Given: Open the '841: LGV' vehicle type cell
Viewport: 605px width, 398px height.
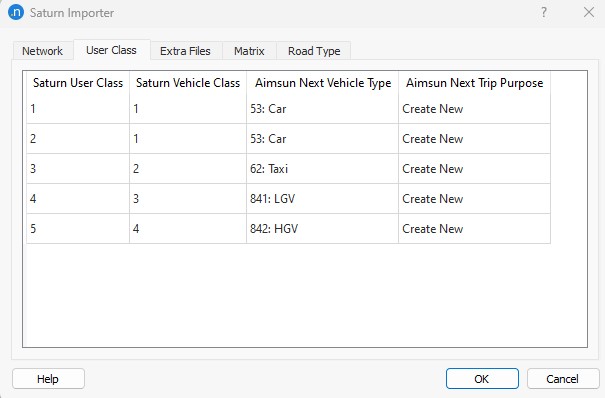Looking at the screenshot, I should pos(323,199).
